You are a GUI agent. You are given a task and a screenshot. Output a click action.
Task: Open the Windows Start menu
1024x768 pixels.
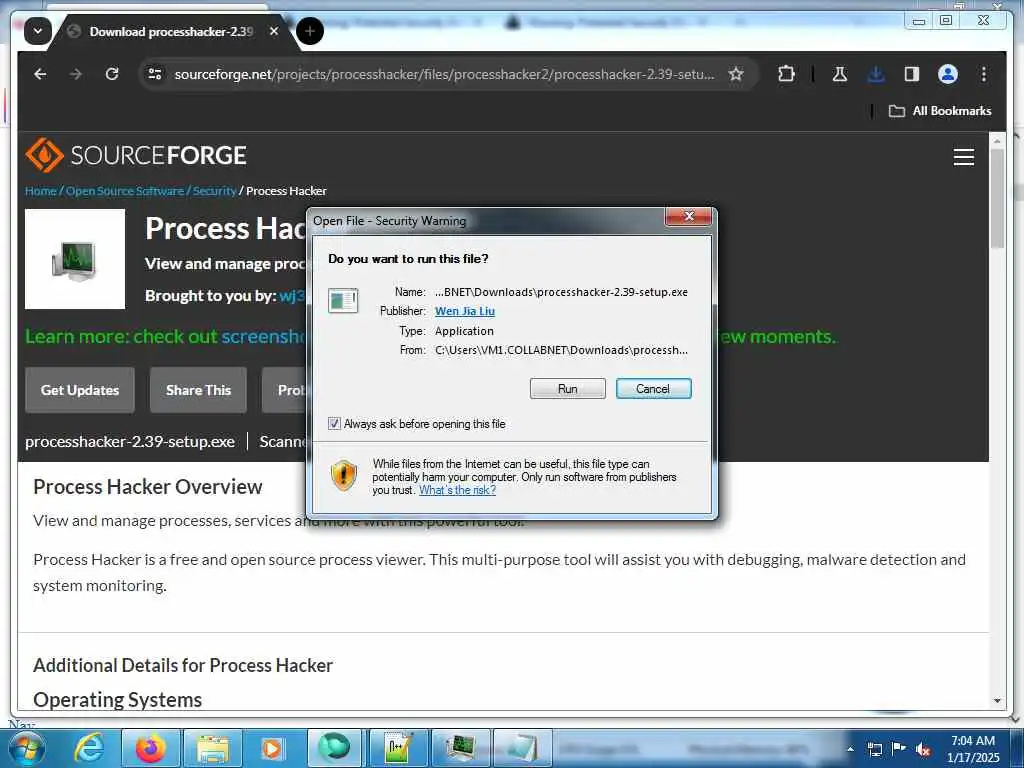pos(26,748)
